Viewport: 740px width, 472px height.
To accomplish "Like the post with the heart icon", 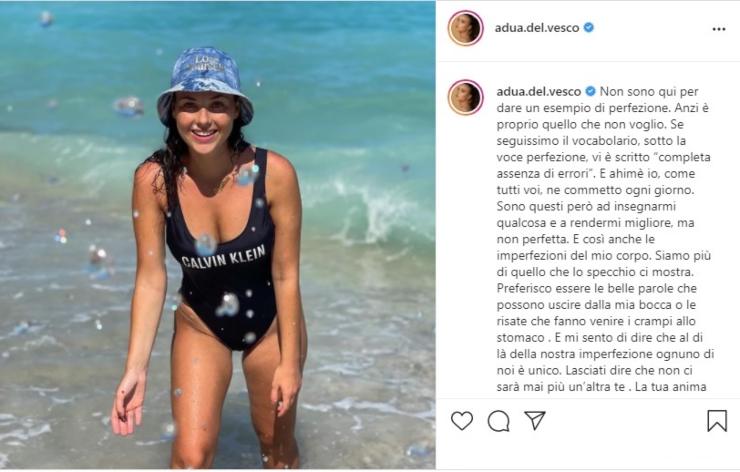I will tap(462, 421).
